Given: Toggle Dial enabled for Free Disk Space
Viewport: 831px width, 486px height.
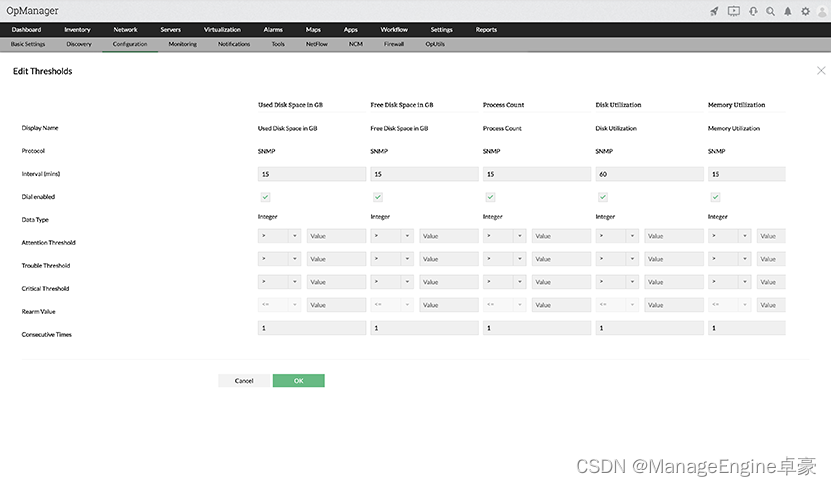Looking at the screenshot, I should pyautogui.click(x=378, y=197).
